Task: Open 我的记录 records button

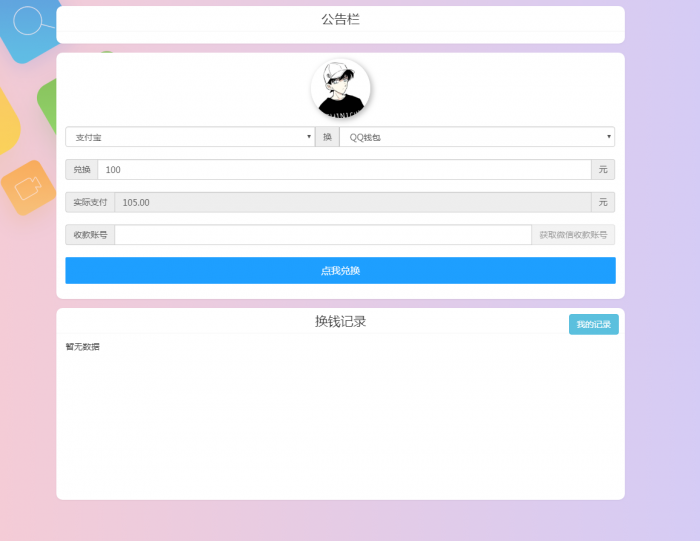Action: pos(593,324)
